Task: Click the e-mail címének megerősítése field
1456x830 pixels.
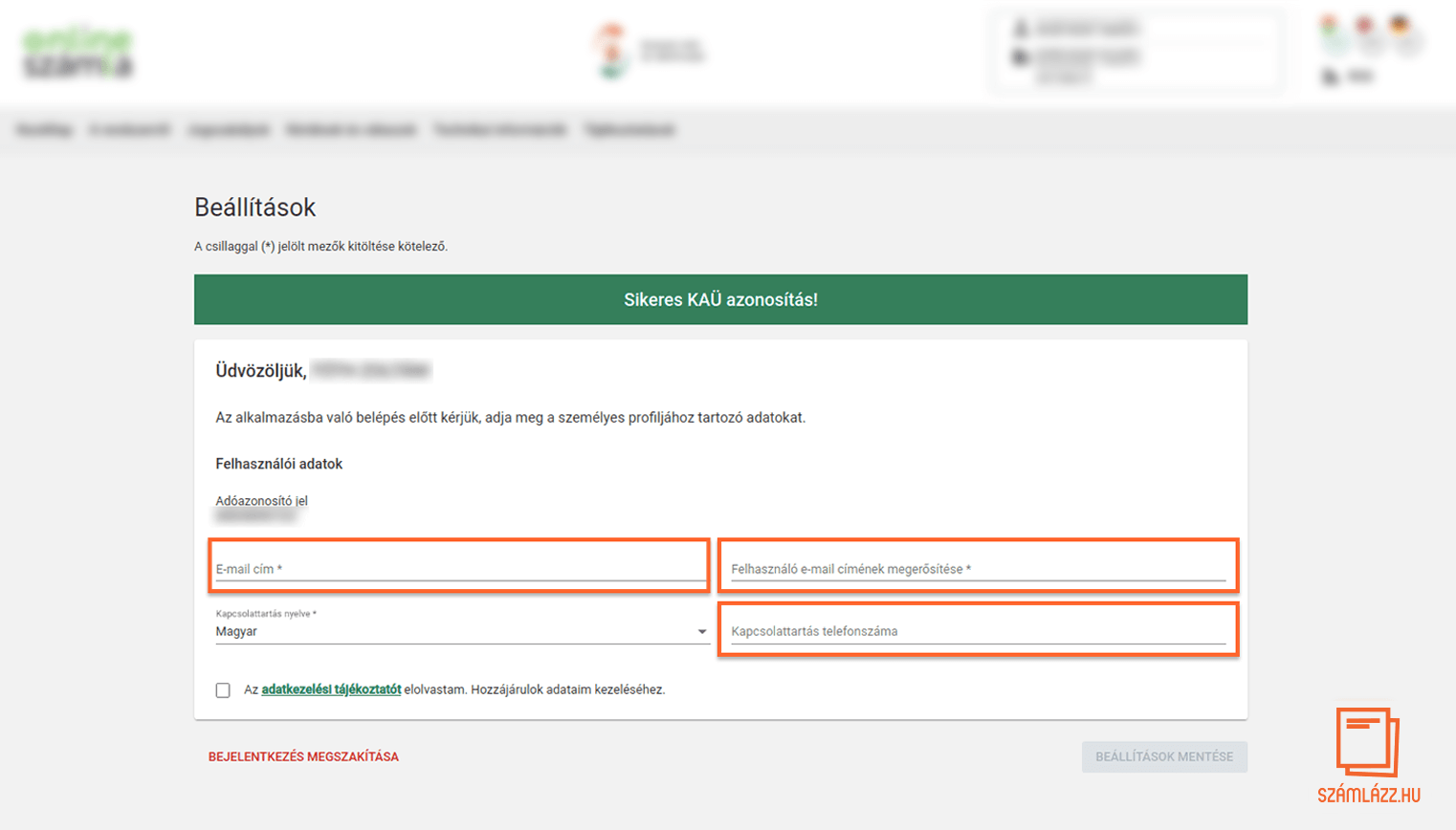Action: pyautogui.click(x=978, y=569)
